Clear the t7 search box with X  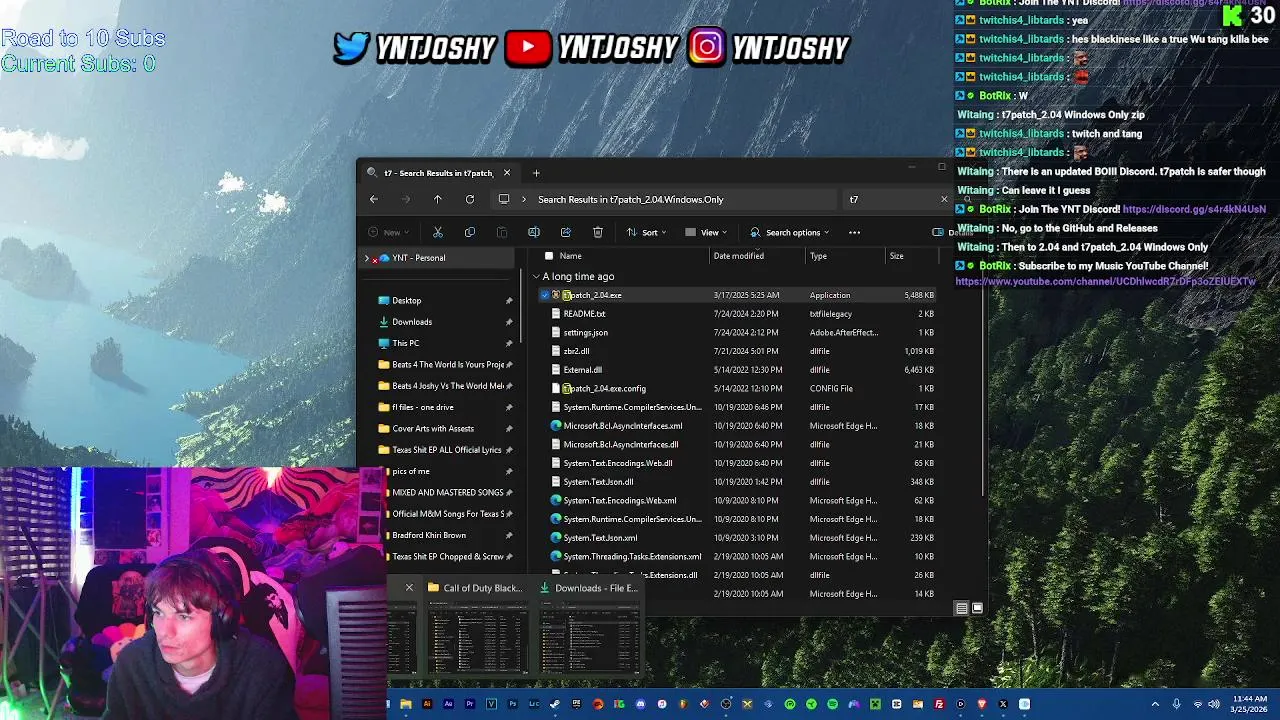943,199
